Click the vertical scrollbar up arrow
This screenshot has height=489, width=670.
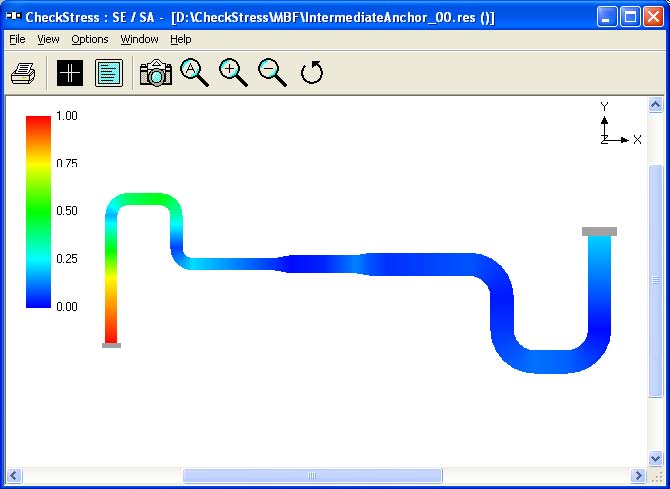click(x=656, y=105)
